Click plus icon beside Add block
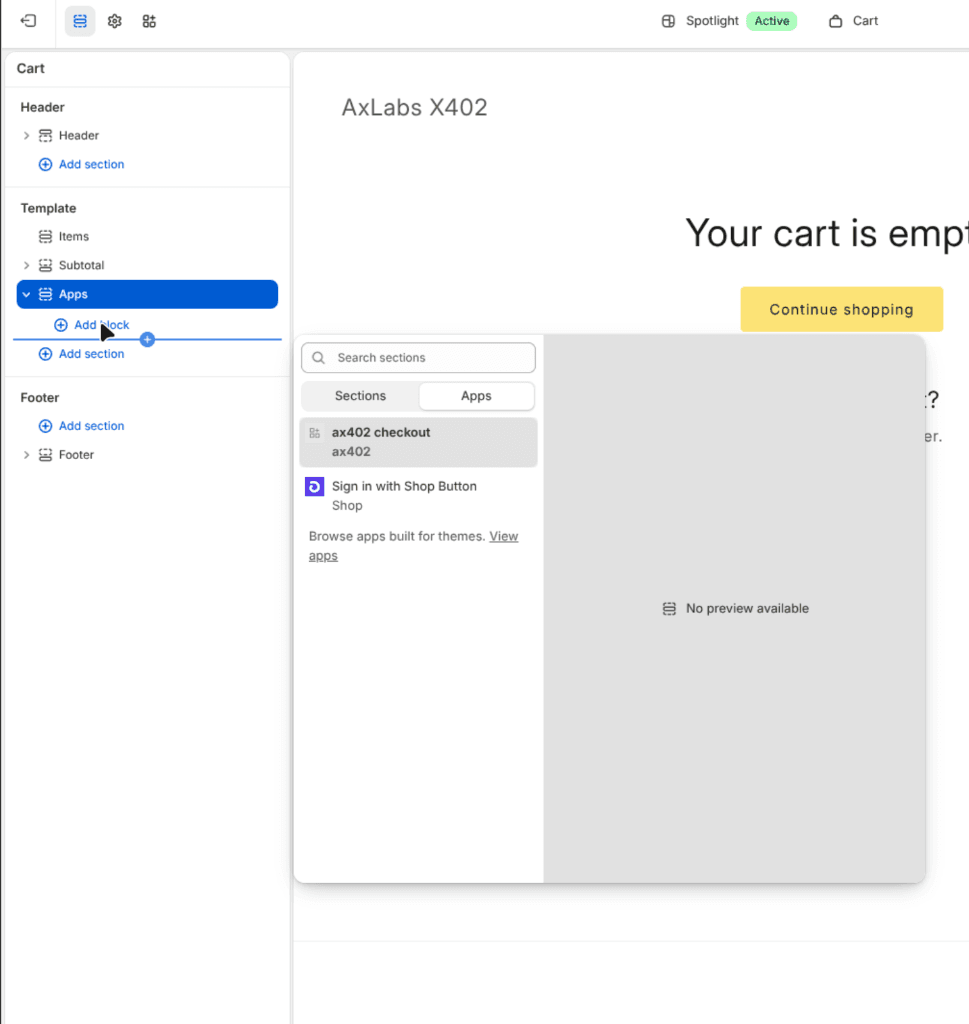 (x=61, y=325)
